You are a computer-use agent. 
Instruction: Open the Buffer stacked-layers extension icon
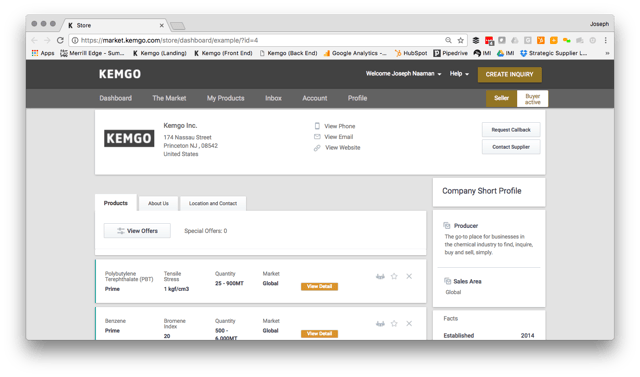[x=476, y=40]
